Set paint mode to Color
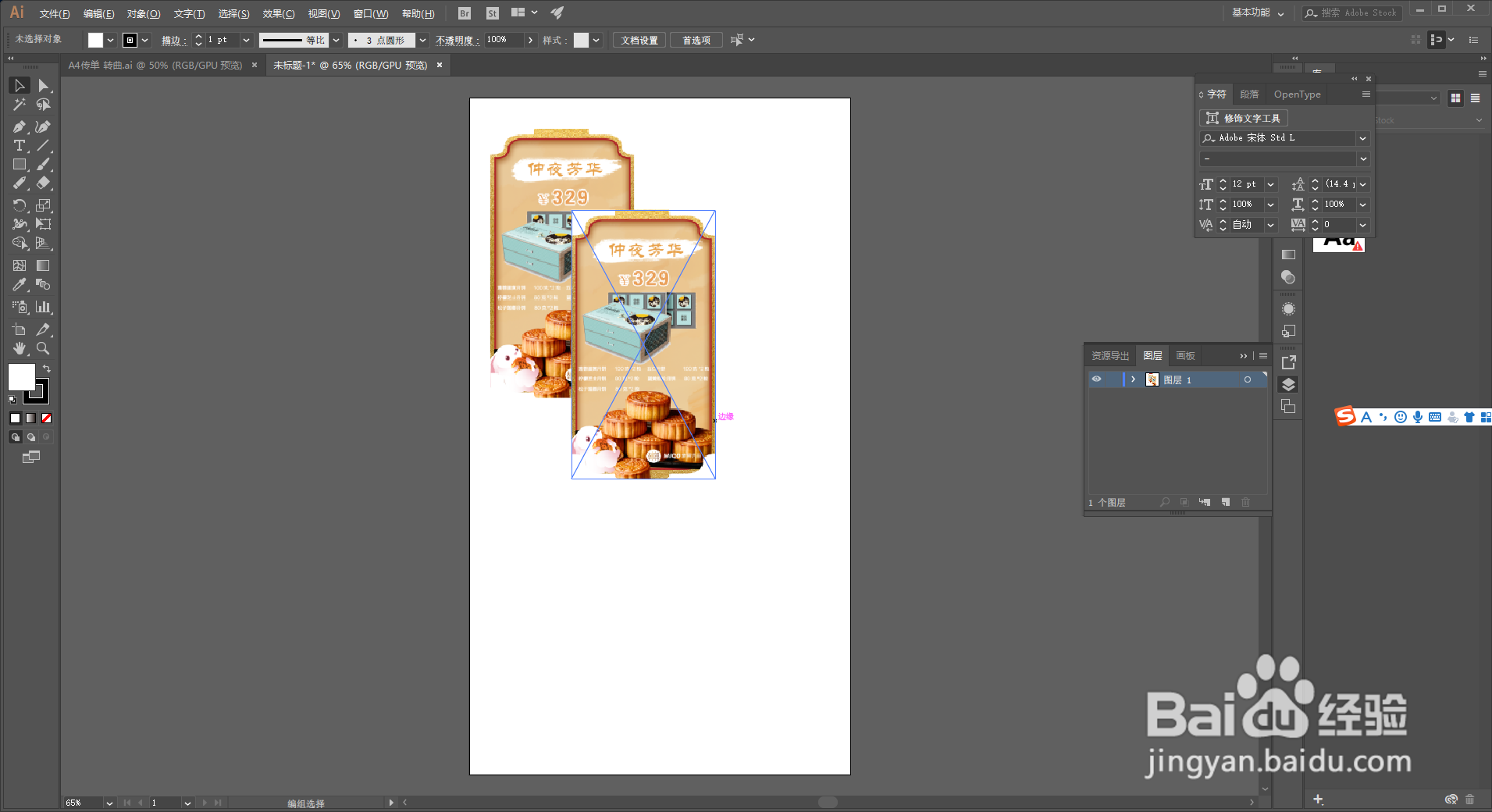1492x812 pixels. click(x=15, y=418)
